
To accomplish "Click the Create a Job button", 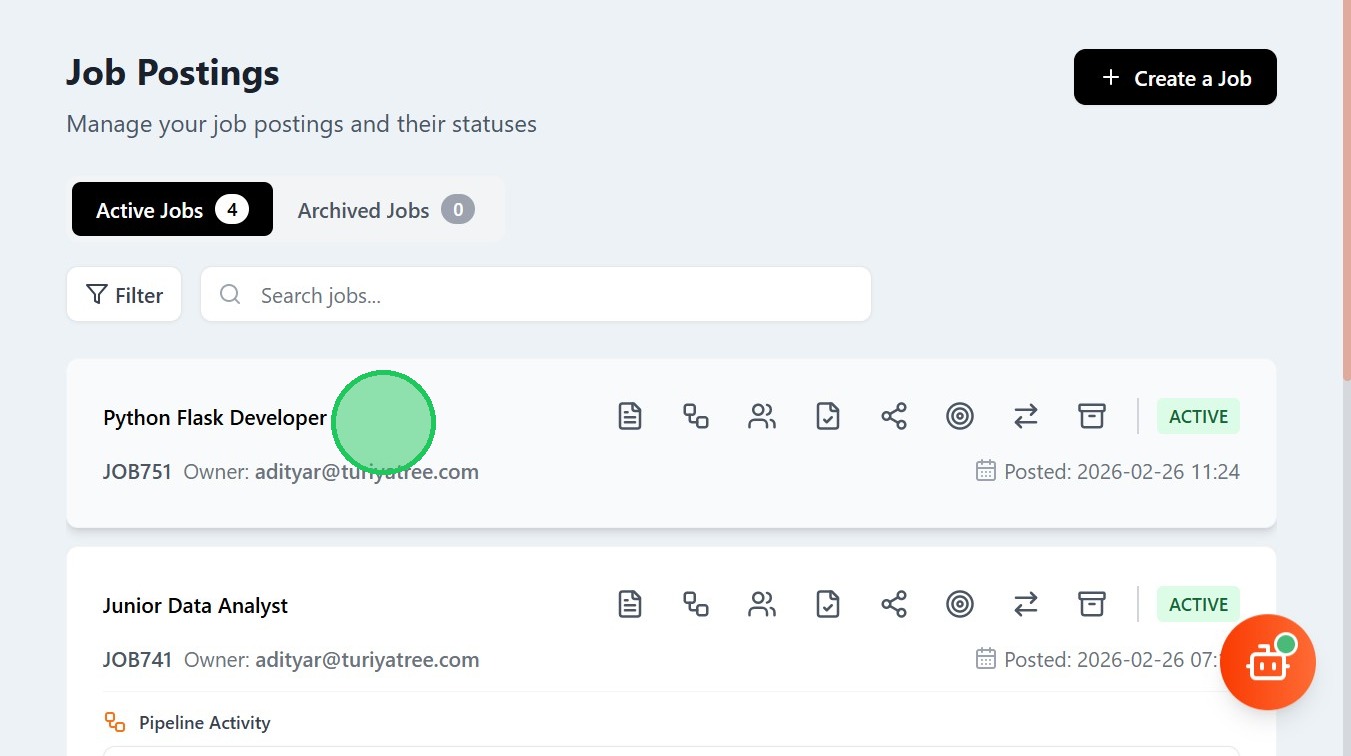I will click(1175, 78).
